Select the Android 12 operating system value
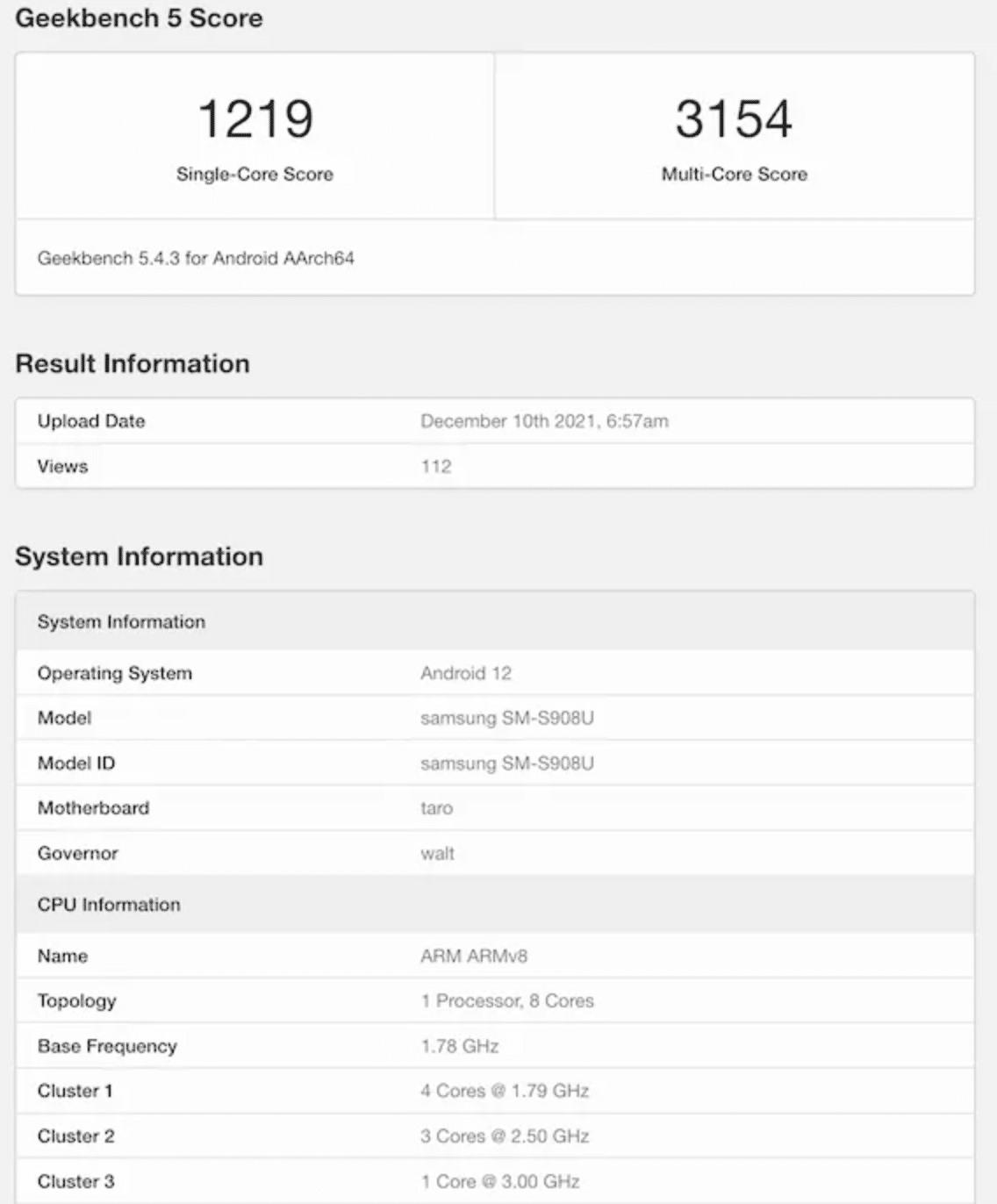The height and width of the screenshot is (1204, 997). [466, 673]
